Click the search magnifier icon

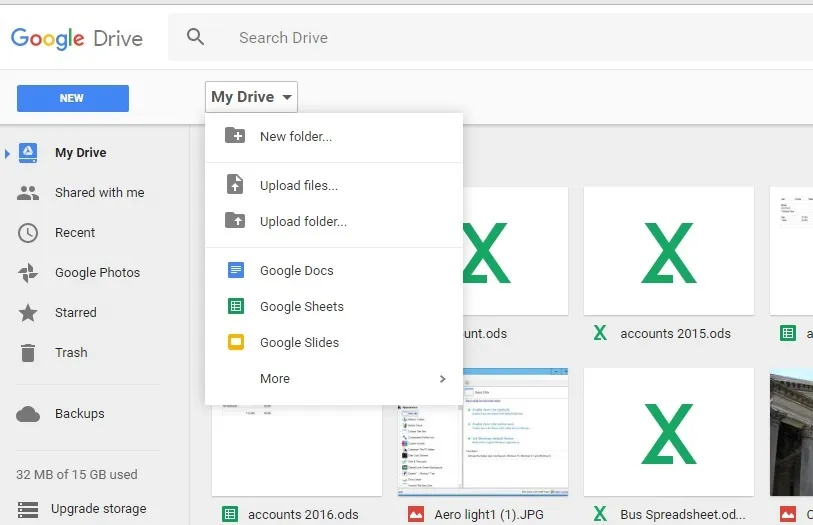(195, 37)
